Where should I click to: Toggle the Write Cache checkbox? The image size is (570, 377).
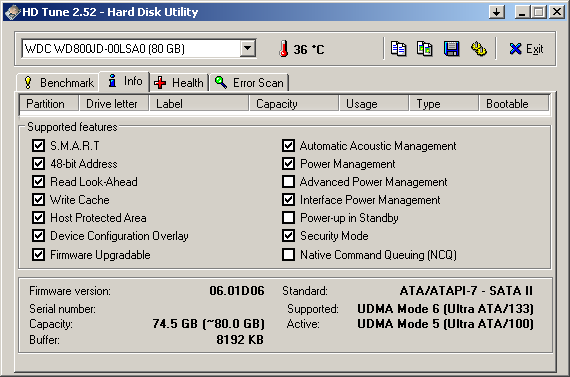pos(38,200)
